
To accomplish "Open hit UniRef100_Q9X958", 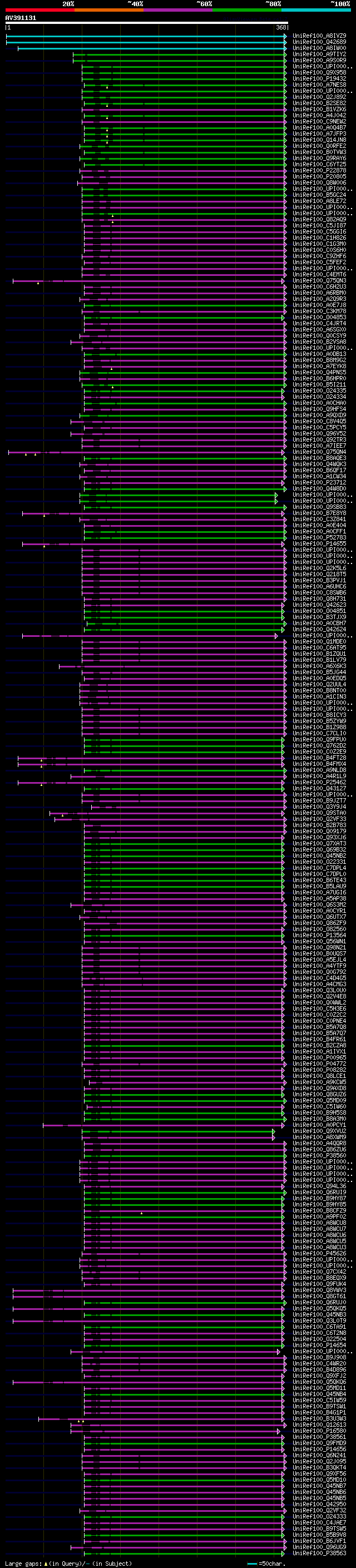I will click(319, 72).
